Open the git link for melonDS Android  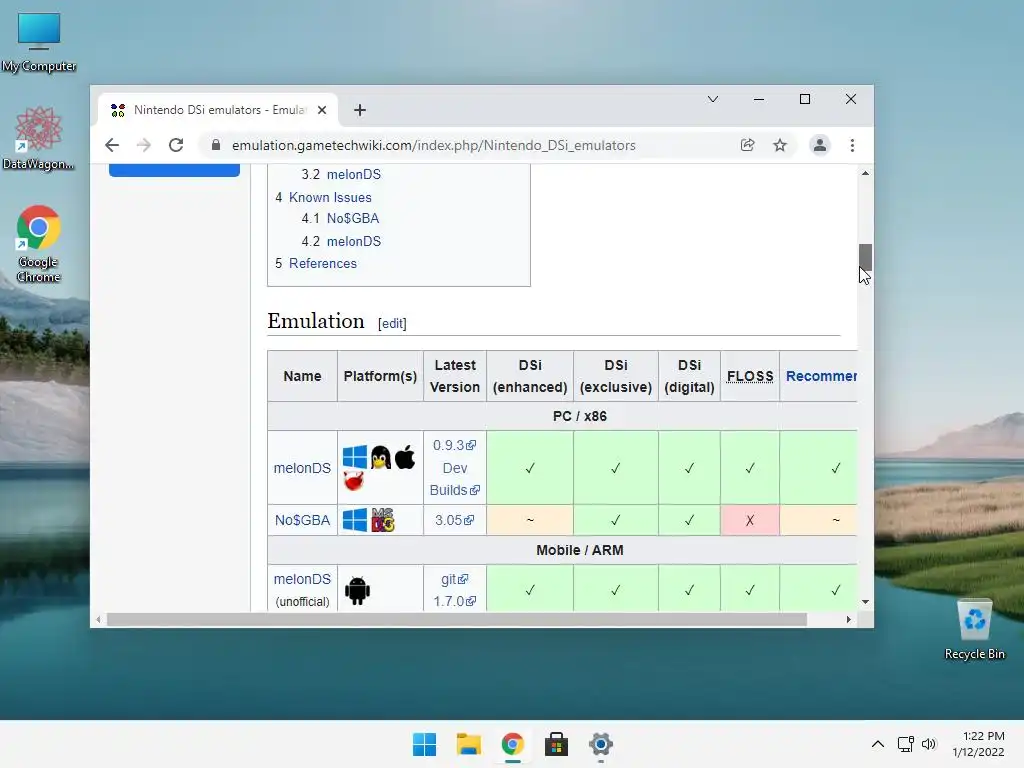(455, 579)
